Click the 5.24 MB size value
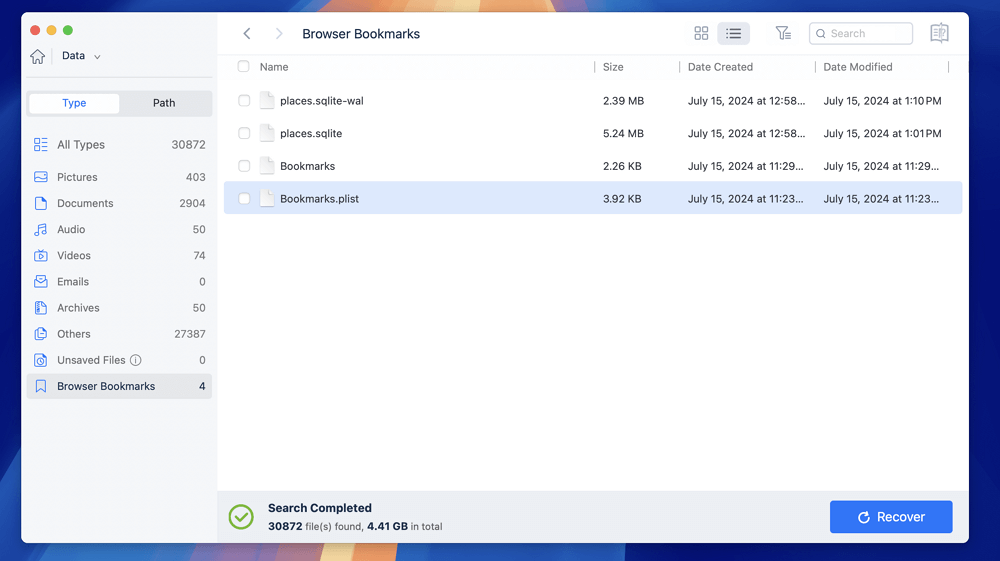This screenshot has width=1000, height=561. coord(623,133)
